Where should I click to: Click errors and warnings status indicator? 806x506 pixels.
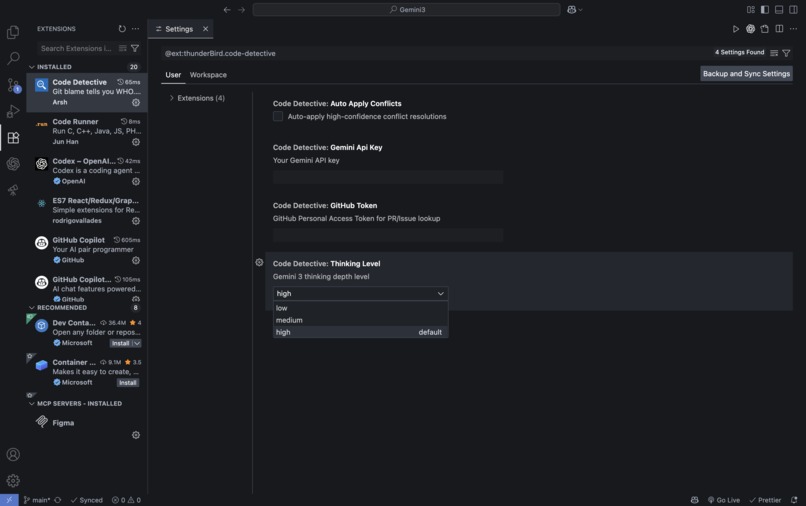[x=126, y=500]
